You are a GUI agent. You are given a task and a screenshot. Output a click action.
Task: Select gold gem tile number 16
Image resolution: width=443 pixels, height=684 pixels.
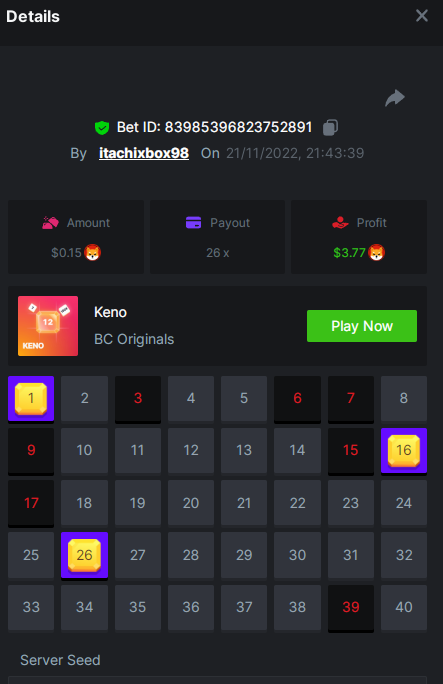404,451
